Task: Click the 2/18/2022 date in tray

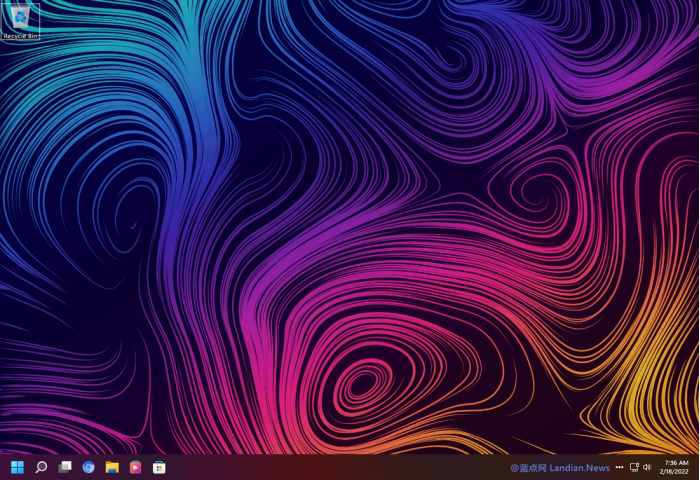Action: pos(675,472)
